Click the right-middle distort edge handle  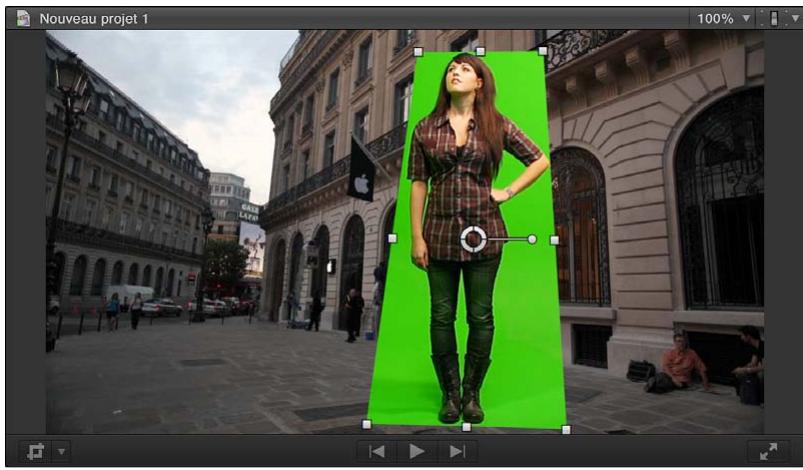[554, 240]
